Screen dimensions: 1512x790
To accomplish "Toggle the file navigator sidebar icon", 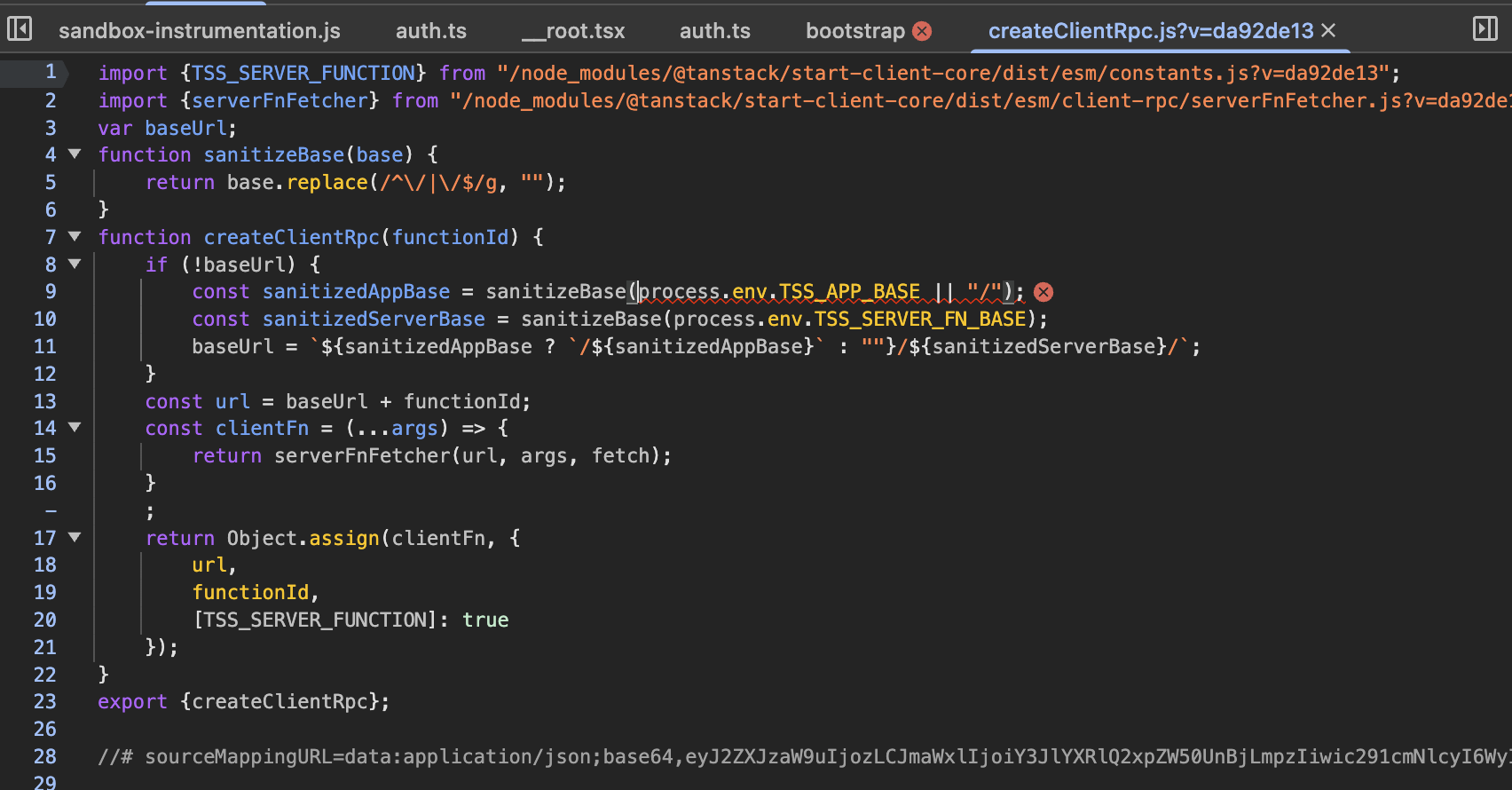I will [x=20, y=29].
